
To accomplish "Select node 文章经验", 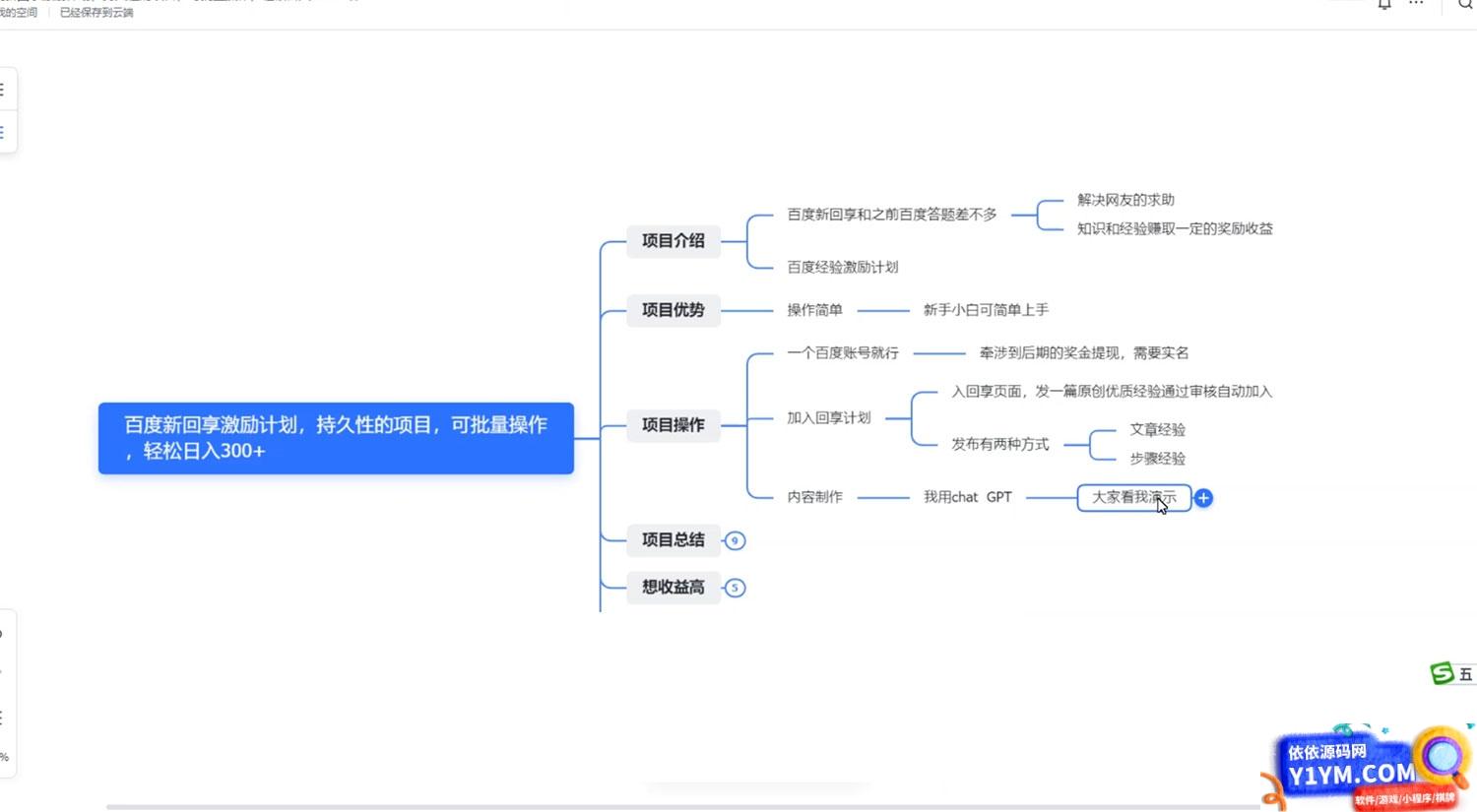I will point(1157,430).
